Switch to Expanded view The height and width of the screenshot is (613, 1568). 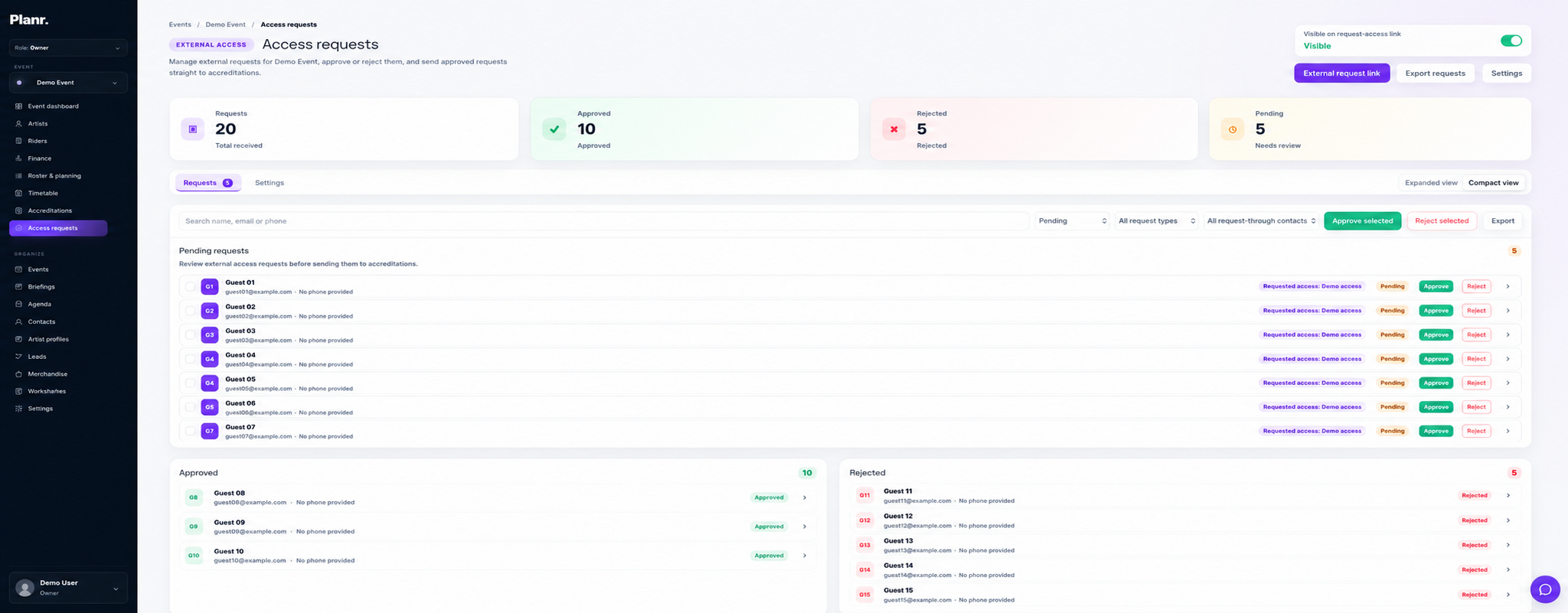1430,183
